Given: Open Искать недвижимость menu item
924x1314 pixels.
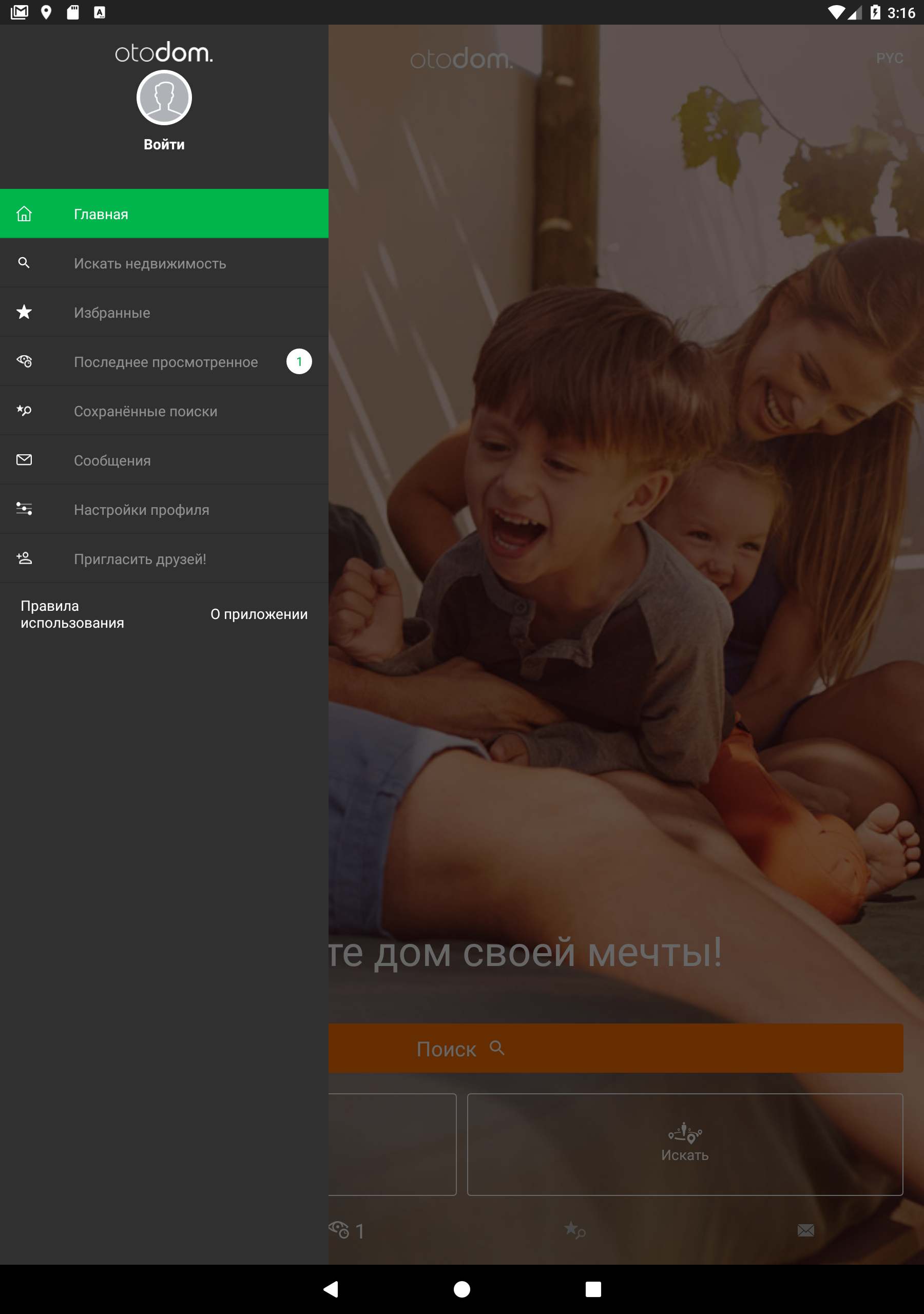Looking at the screenshot, I should [164, 263].
